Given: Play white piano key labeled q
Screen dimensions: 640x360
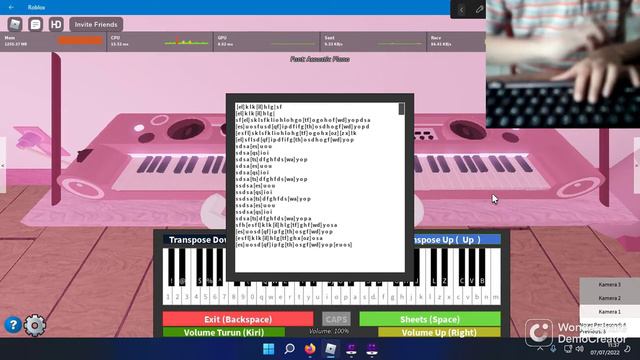Looking at the screenshot, I should 262,296.
